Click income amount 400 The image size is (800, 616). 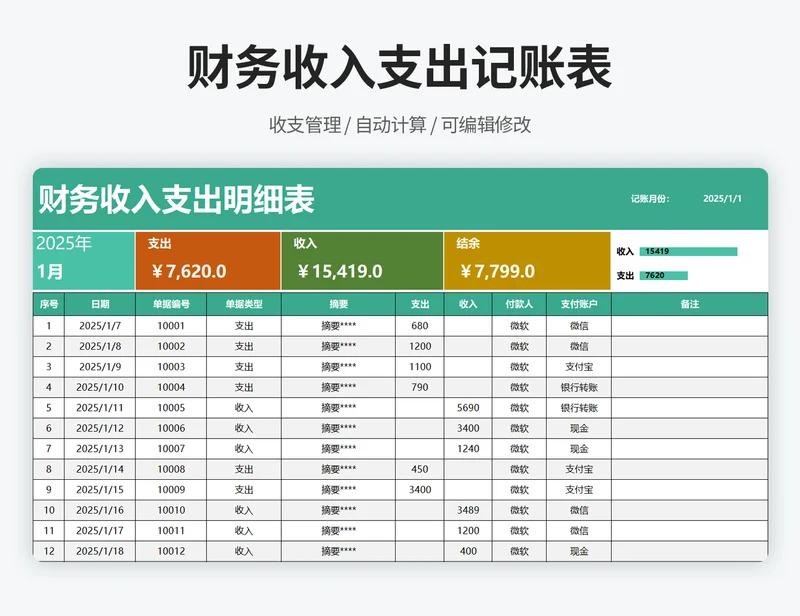coord(468,551)
